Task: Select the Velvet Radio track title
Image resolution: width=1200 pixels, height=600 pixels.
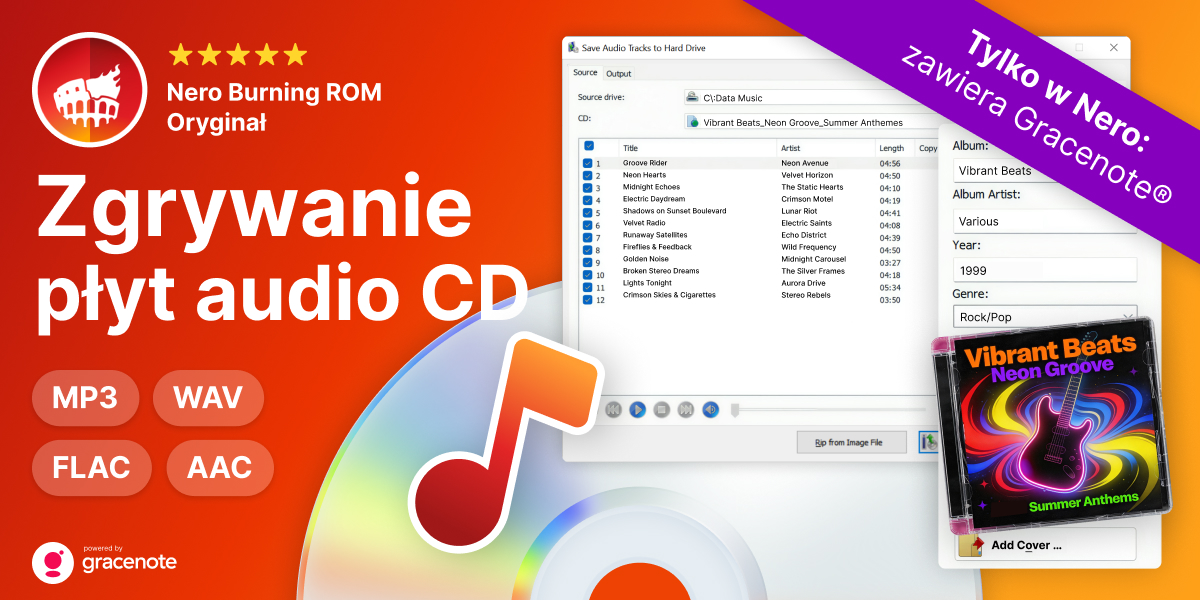Action: pyautogui.click(x=644, y=223)
